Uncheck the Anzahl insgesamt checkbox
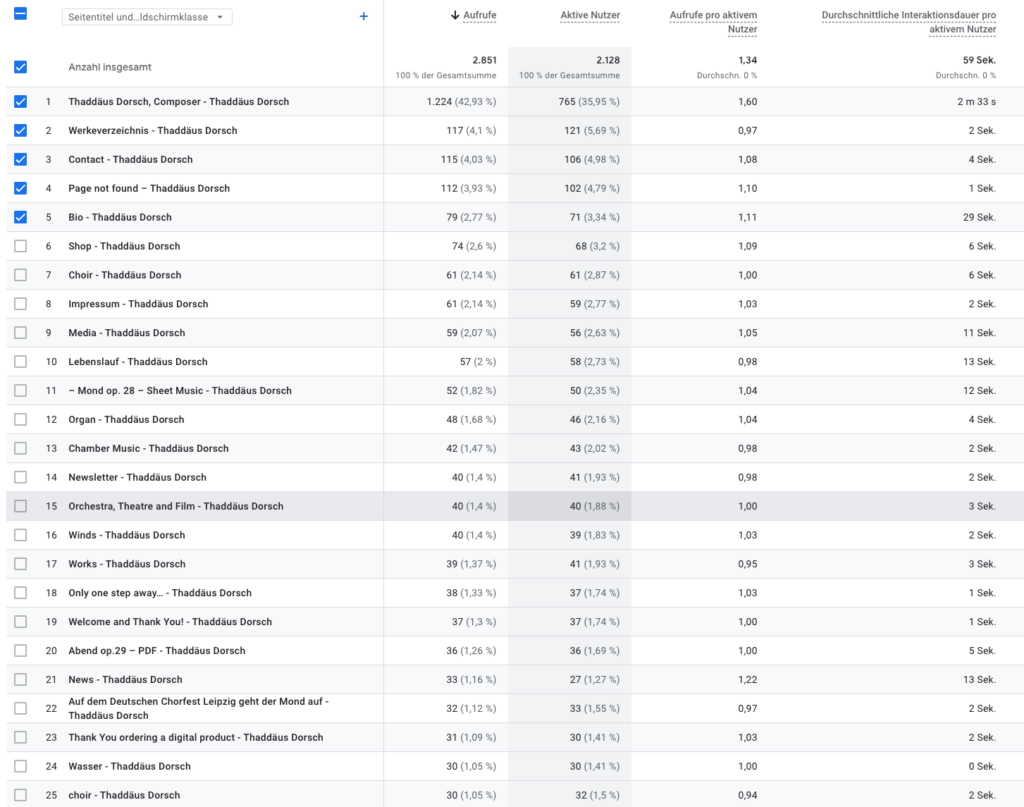 click(x=20, y=67)
